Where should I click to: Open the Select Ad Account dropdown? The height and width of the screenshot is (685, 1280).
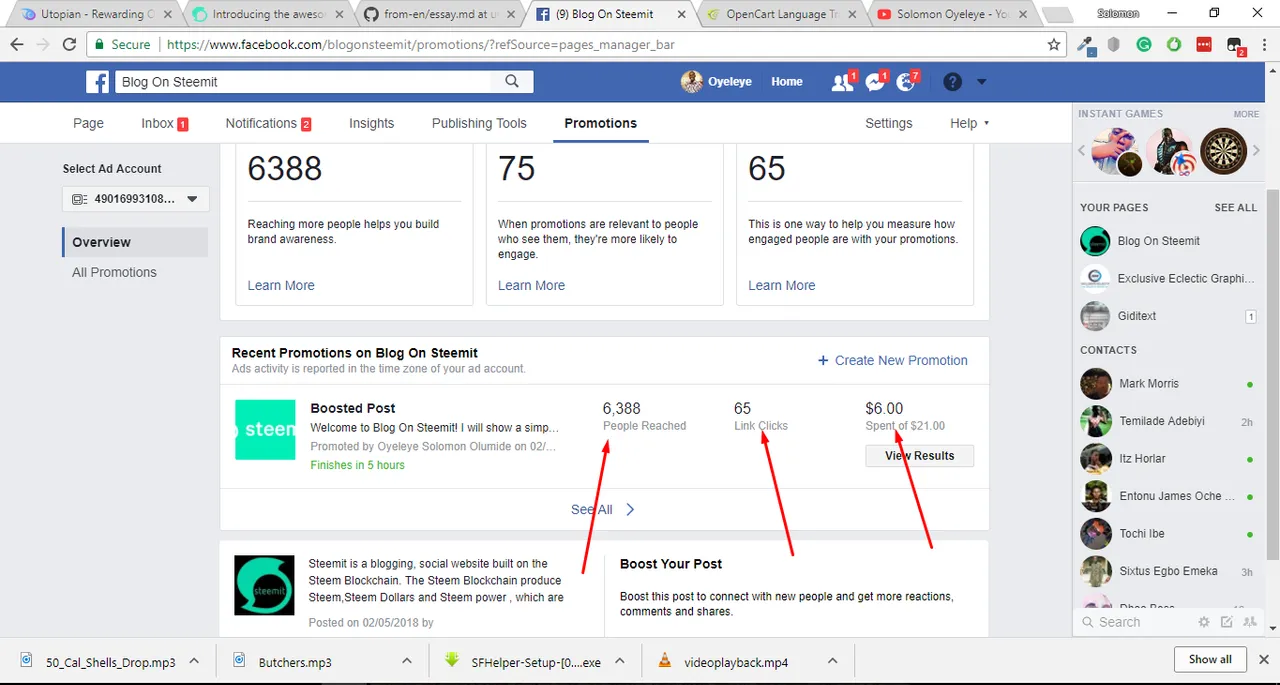point(135,199)
